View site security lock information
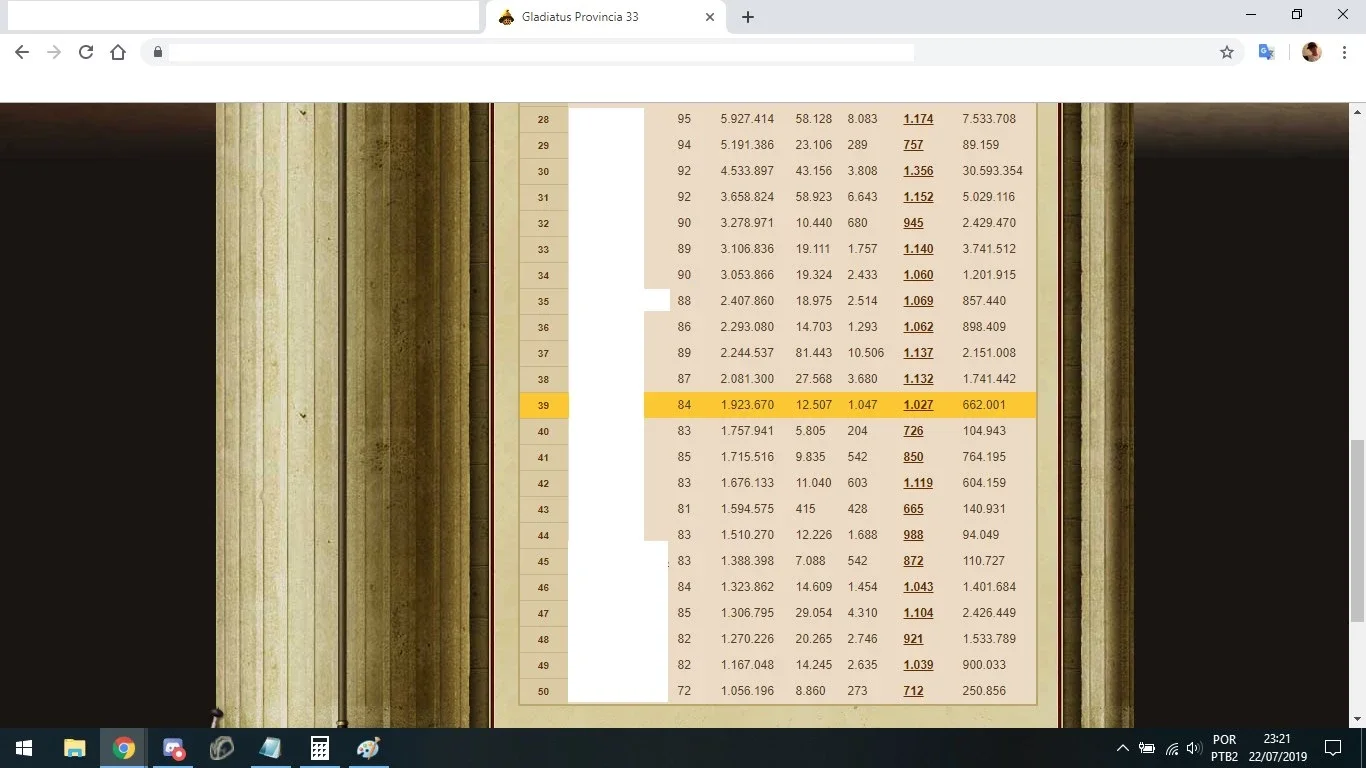The image size is (1366, 768). pos(157,52)
